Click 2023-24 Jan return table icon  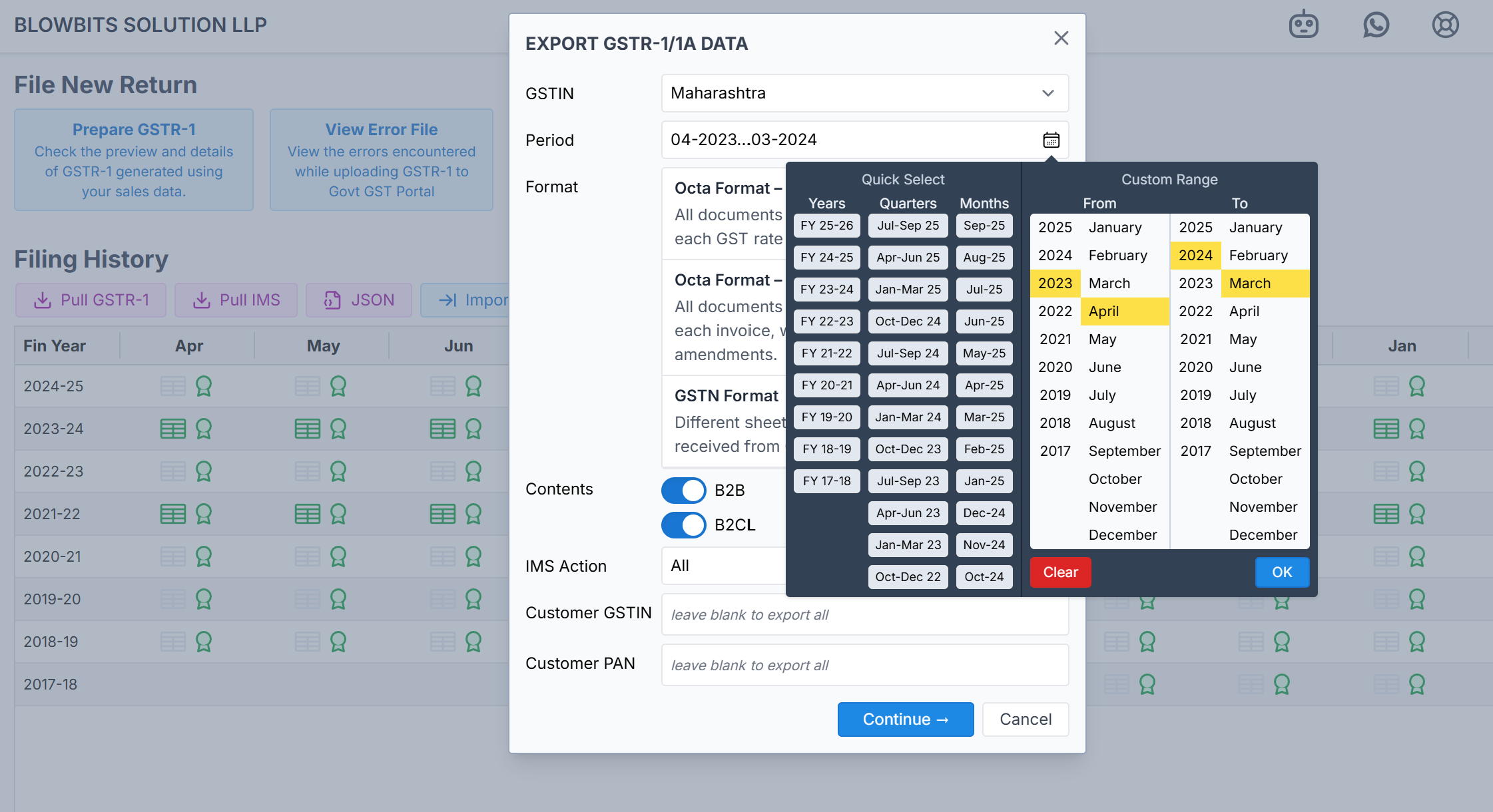(x=1386, y=429)
